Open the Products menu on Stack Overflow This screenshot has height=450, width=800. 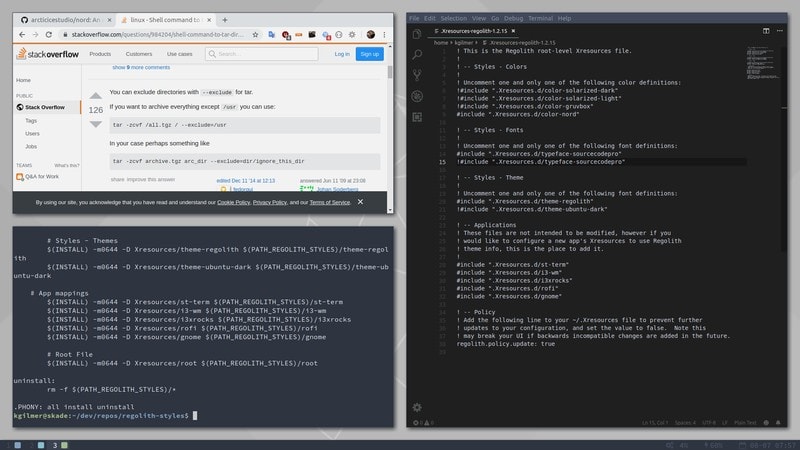(100, 54)
